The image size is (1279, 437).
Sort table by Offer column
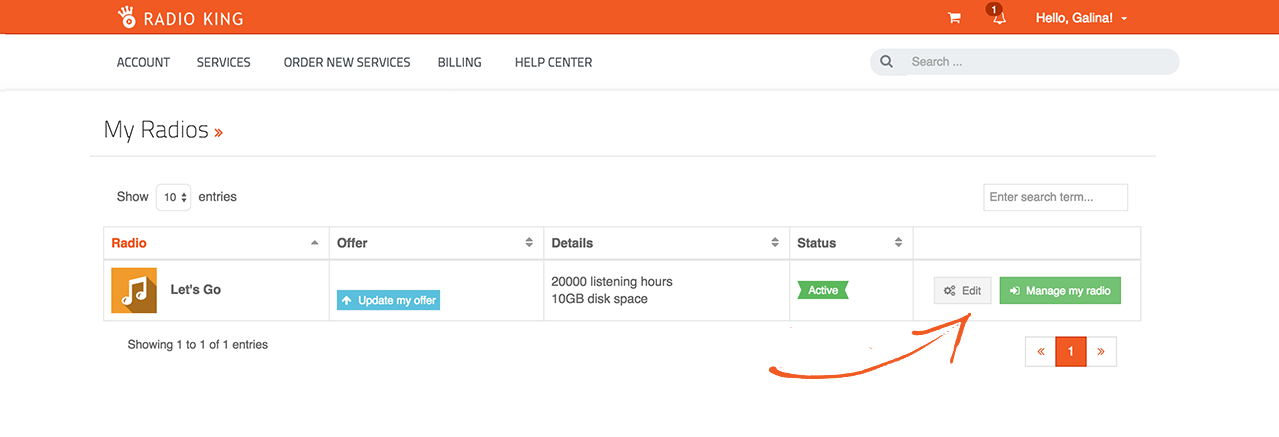436,243
